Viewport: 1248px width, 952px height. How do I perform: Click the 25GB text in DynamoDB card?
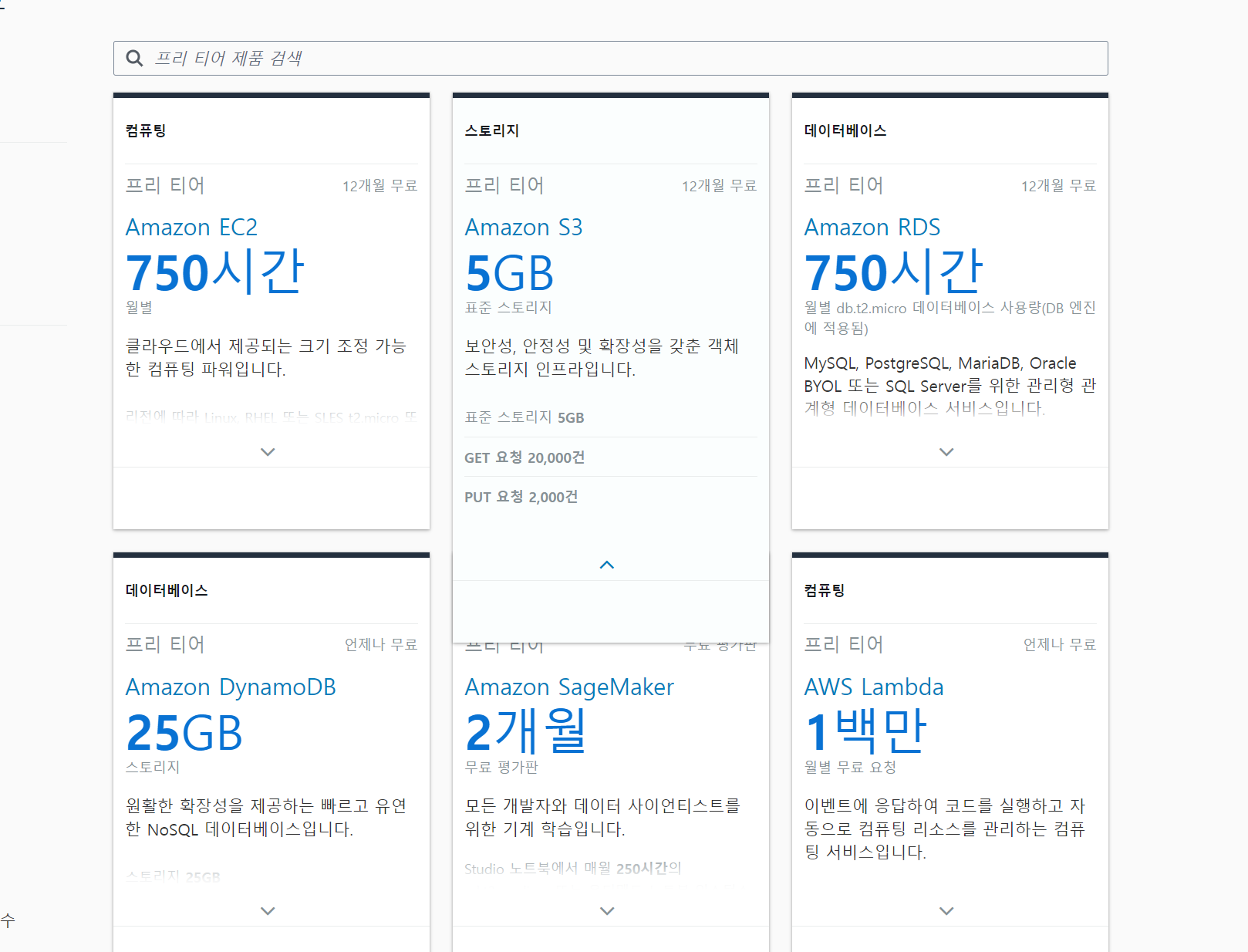[x=184, y=733]
